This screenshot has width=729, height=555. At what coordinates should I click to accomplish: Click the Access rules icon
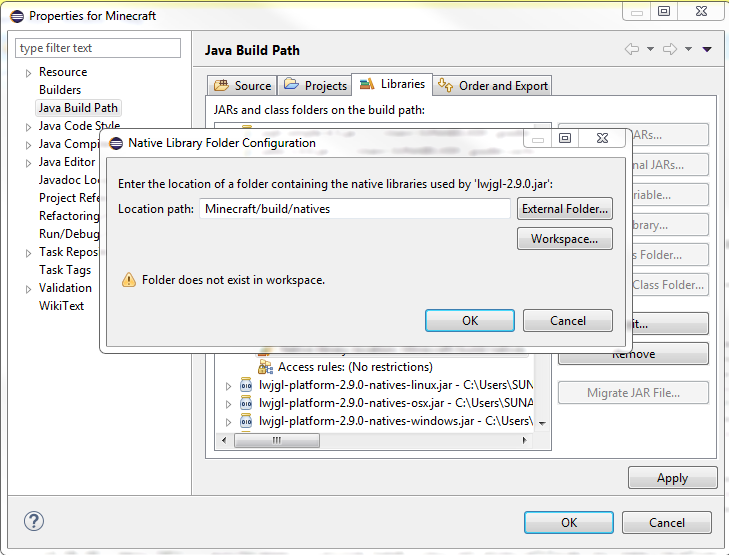point(265,367)
